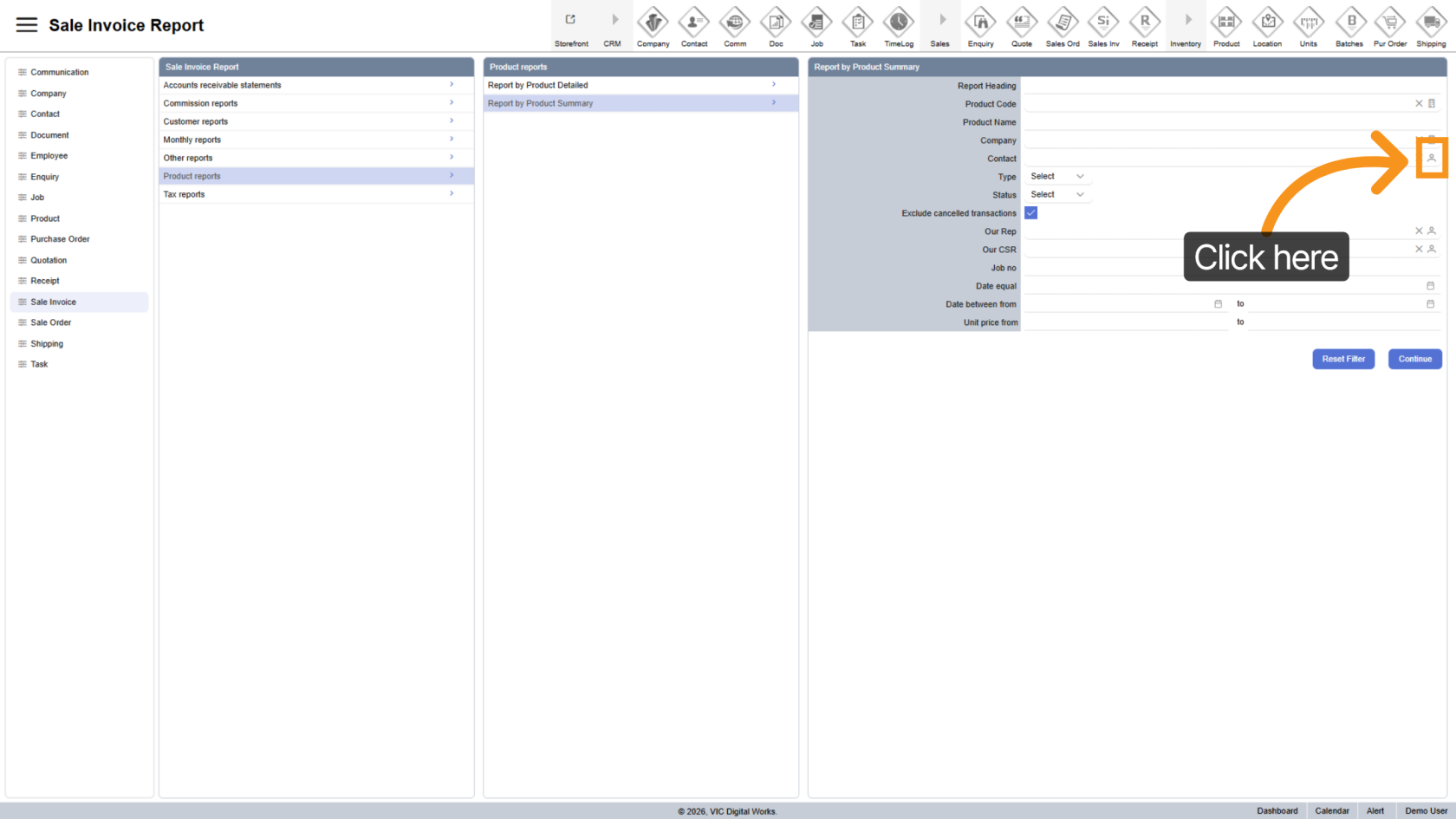The width and height of the screenshot is (1456, 819).
Task: Uncheck Exclude cancelled transactions
Action: pyautogui.click(x=1031, y=213)
